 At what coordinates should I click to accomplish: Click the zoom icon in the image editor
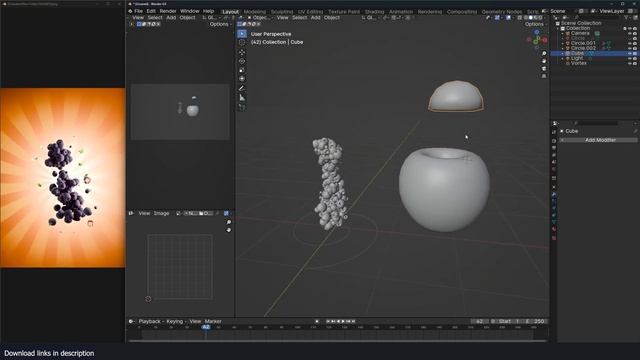pyautogui.click(x=229, y=222)
